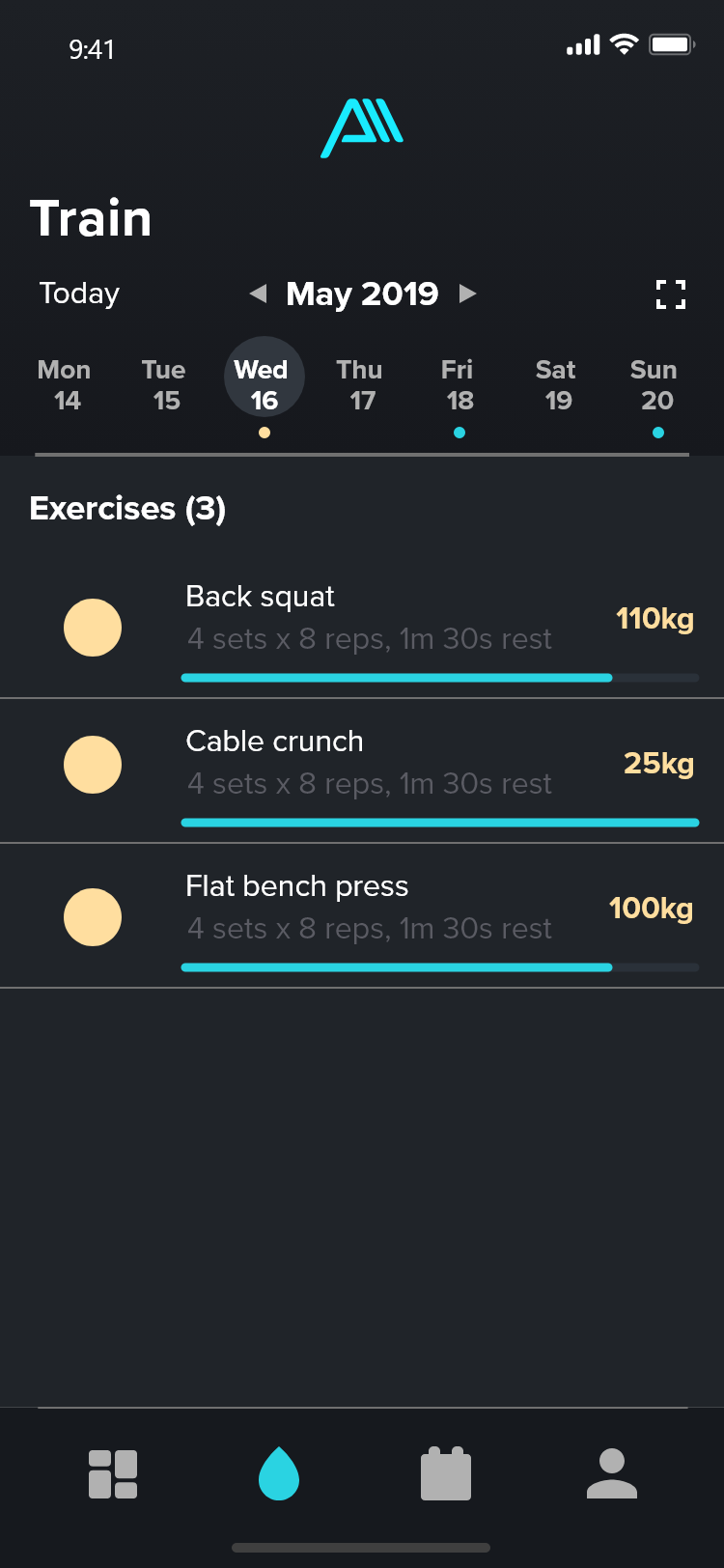The width and height of the screenshot is (724, 1568).
Task: Tap the 25kg weight for Cable crunch
Action: [658, 764]
